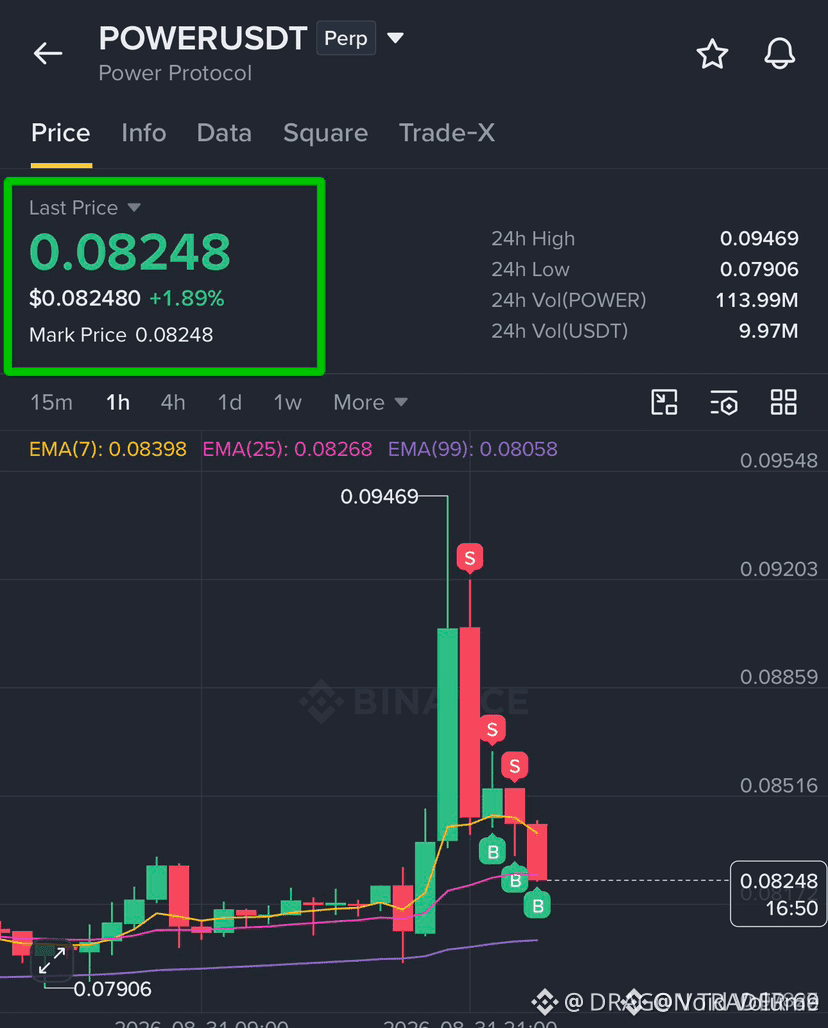
Task: Tap the 24h Vol(POWER) value 113.99M
Action: [x=757, y=300]
